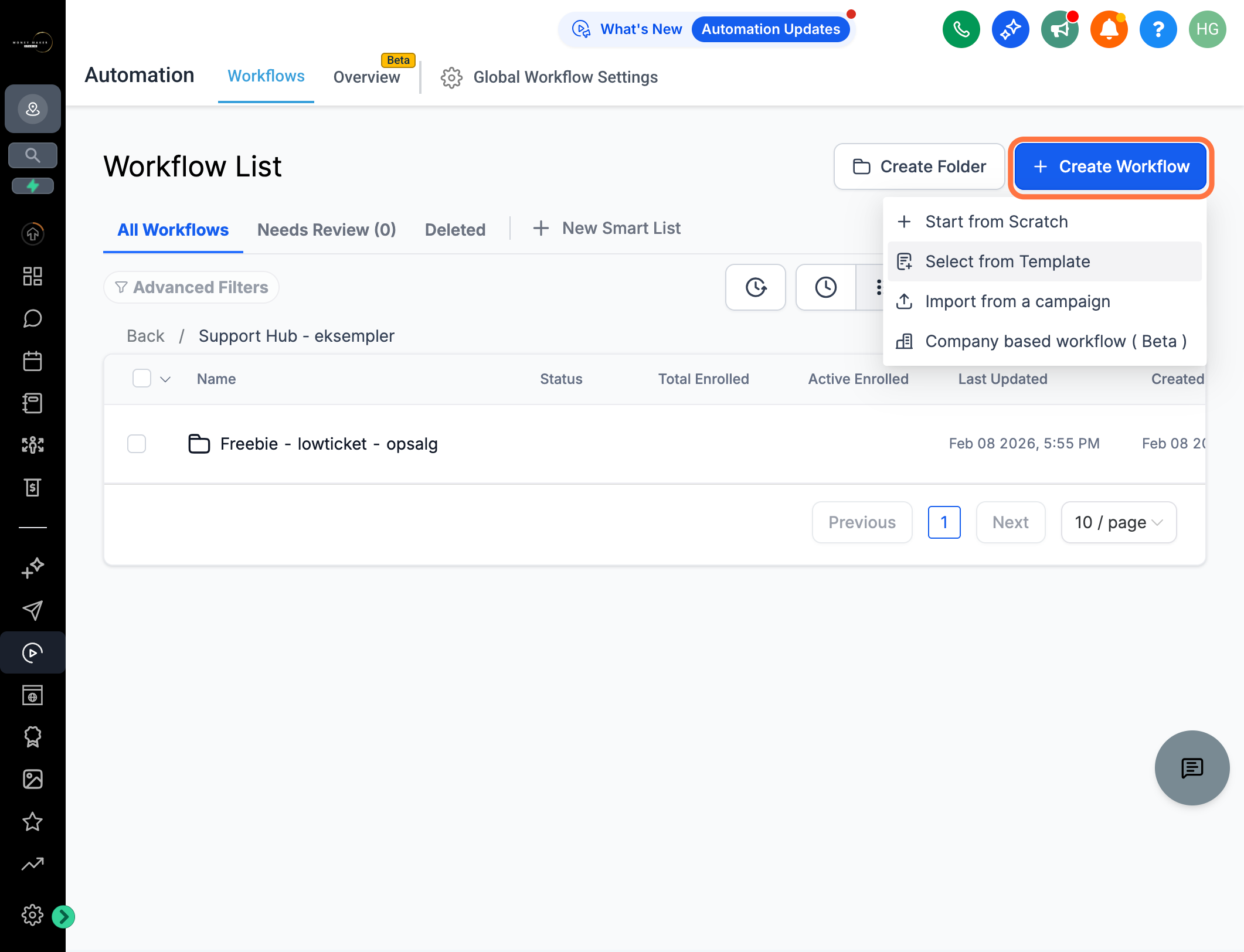Click the floating chat widget button
Screen dimensions: 1244x952
[x=1192, y=767]
